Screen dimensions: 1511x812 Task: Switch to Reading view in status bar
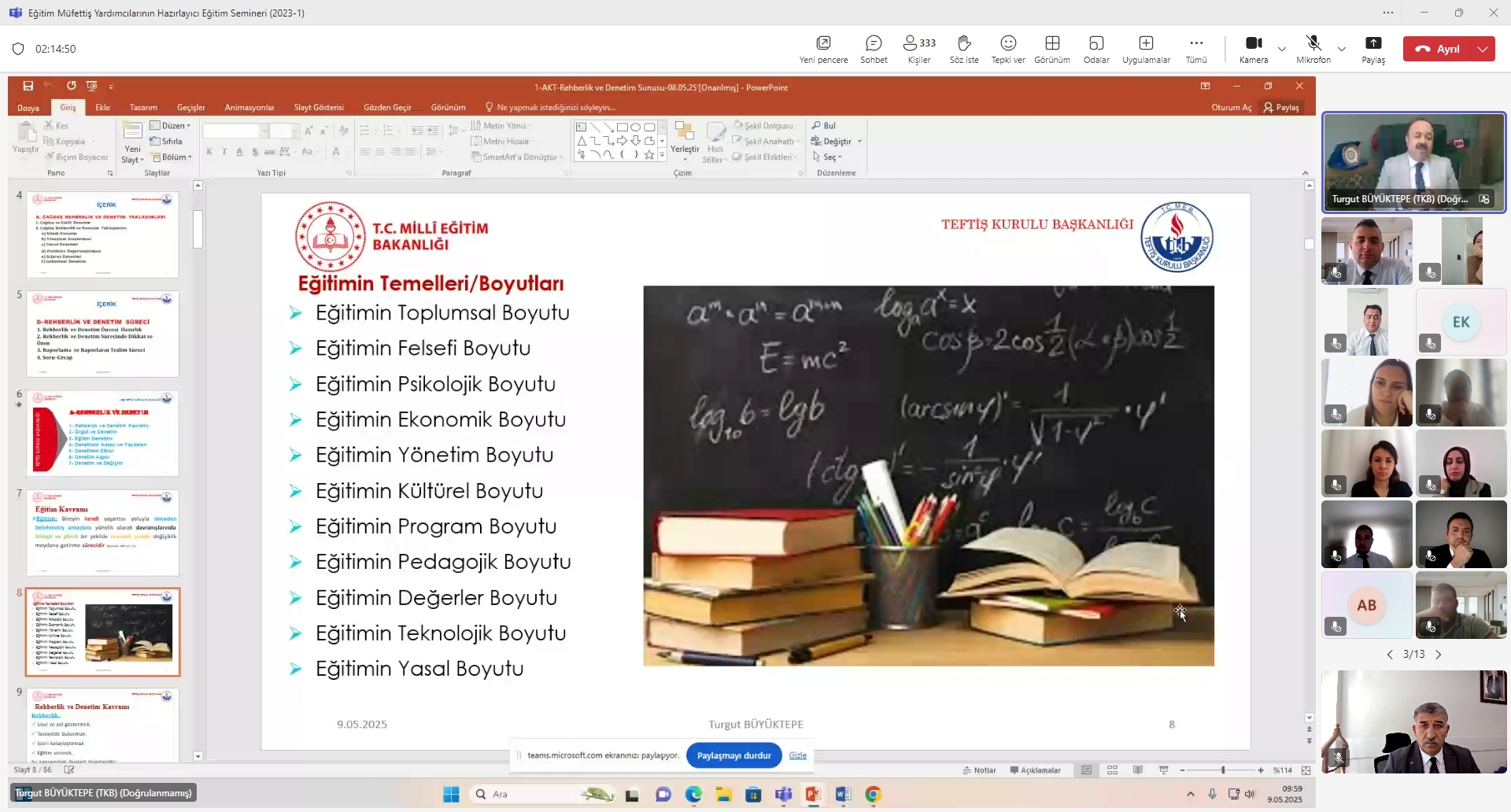click(1138, 770)
